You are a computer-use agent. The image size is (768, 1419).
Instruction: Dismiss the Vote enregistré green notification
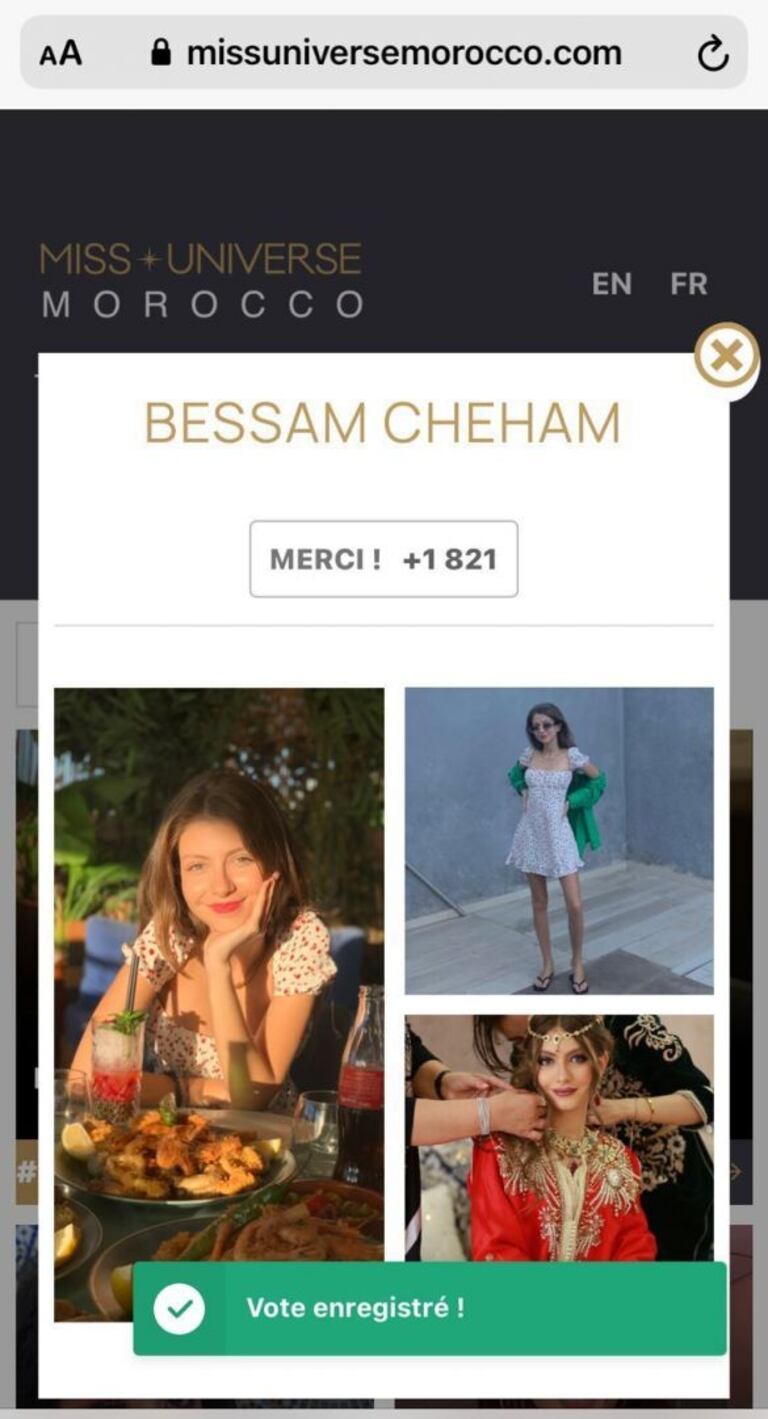(430, 1308)
